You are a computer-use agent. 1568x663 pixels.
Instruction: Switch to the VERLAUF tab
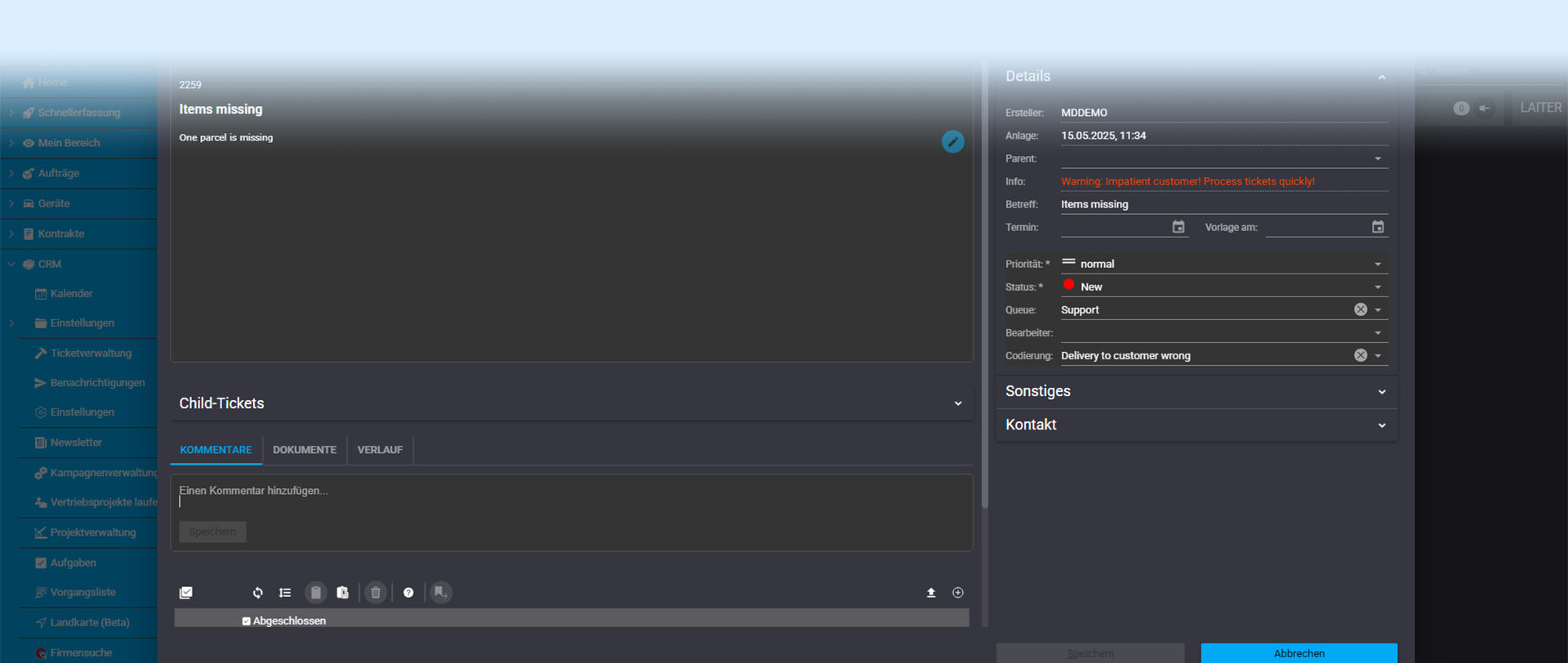click(380, 450)
